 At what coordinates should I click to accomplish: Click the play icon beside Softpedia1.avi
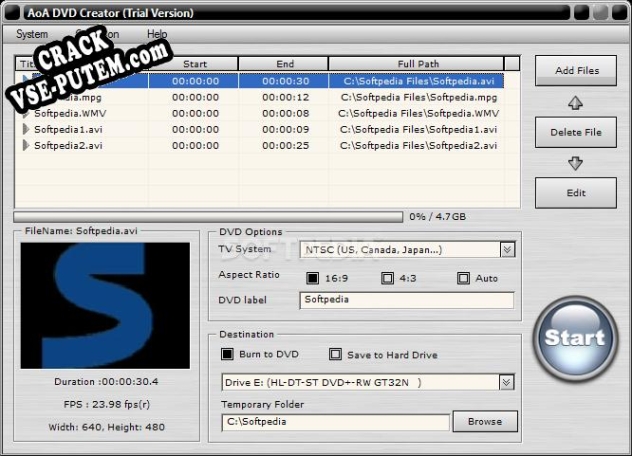(x=26, y=129)
